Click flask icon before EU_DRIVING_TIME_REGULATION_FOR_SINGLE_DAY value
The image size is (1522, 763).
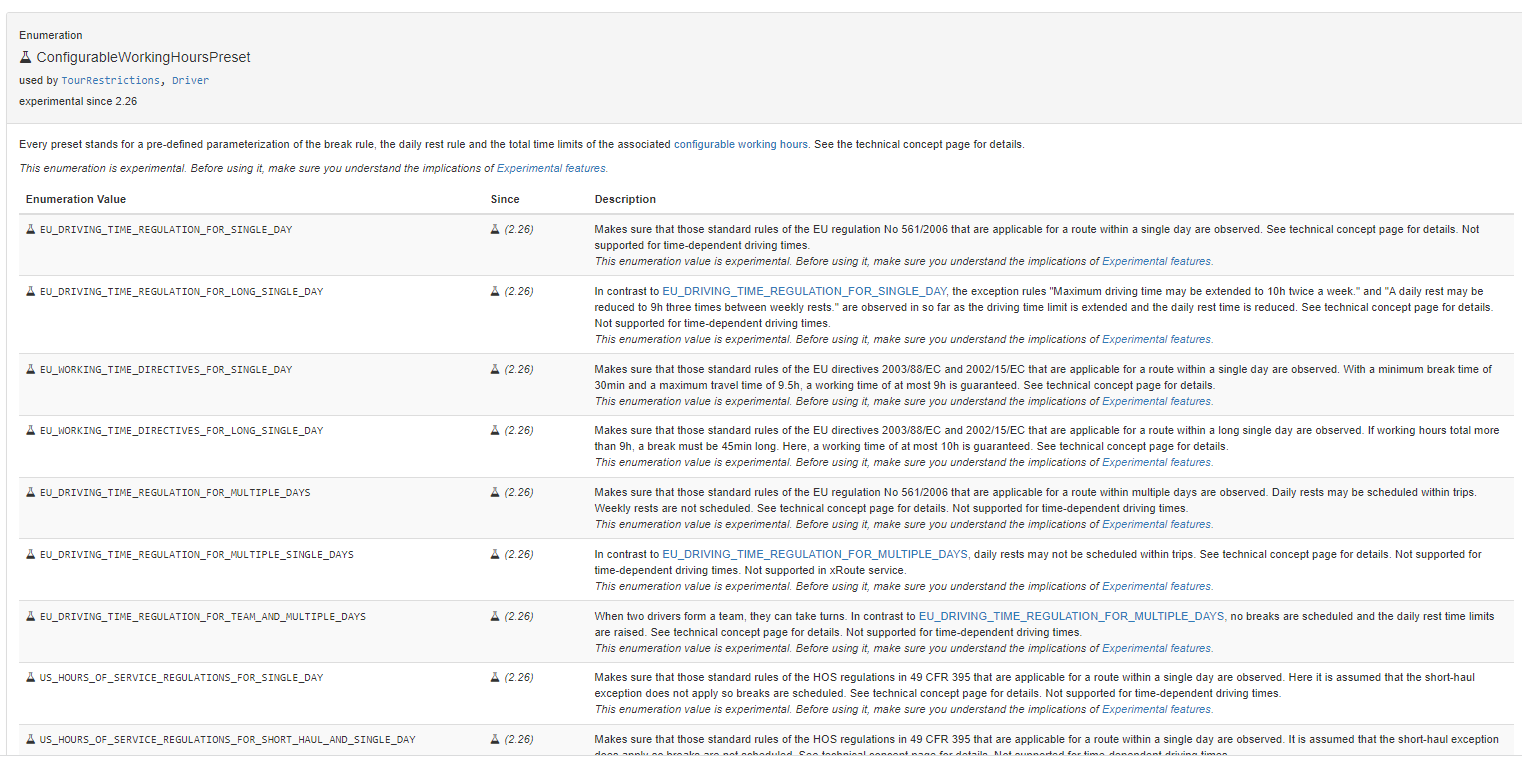tap(31, 230)
